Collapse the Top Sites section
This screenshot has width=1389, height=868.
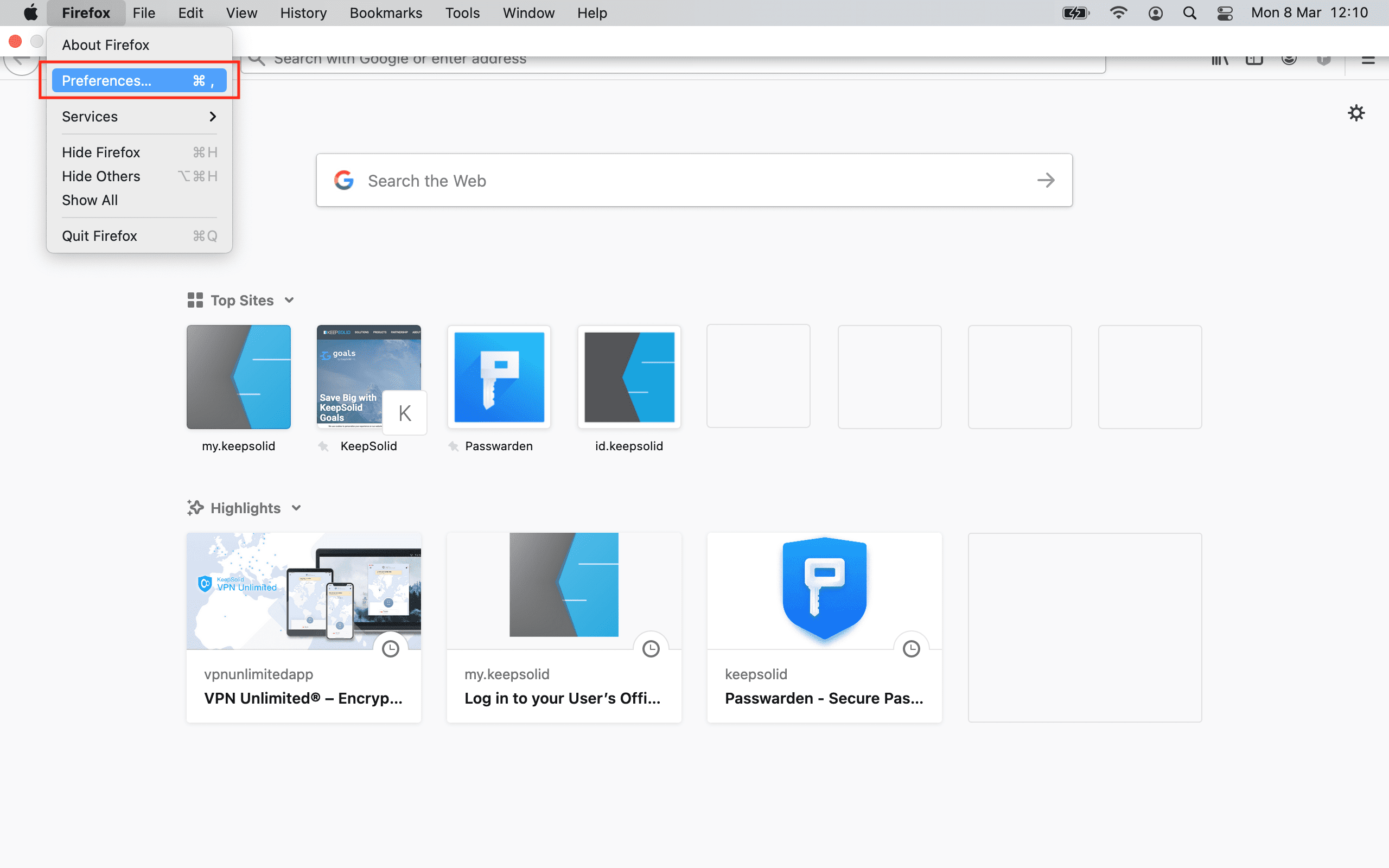tap(289, 300)
